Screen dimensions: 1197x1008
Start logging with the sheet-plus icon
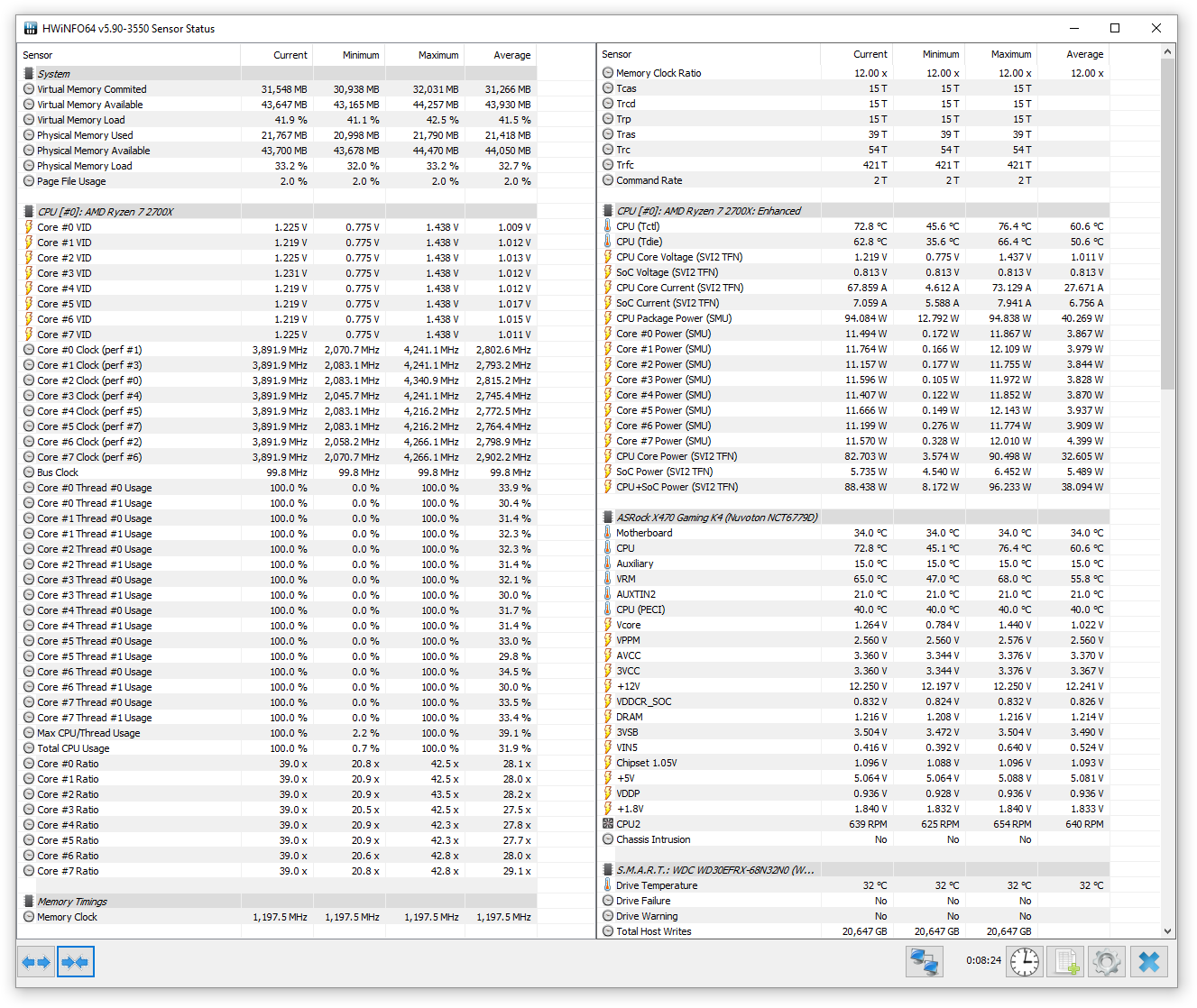(x=1067, y=962)
